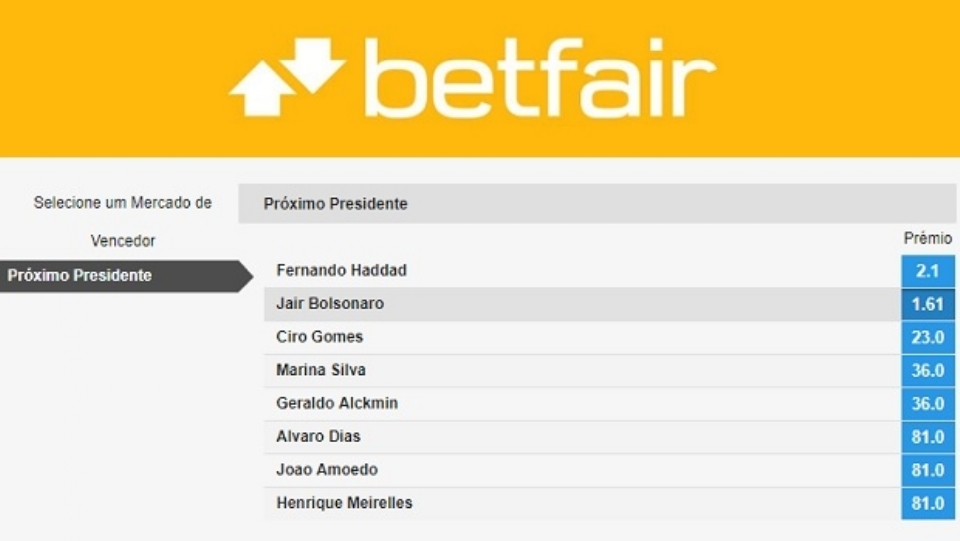
Task: Pick Ciro Gomes' 23.0 odds button
Action: click(x=927, y=337)
